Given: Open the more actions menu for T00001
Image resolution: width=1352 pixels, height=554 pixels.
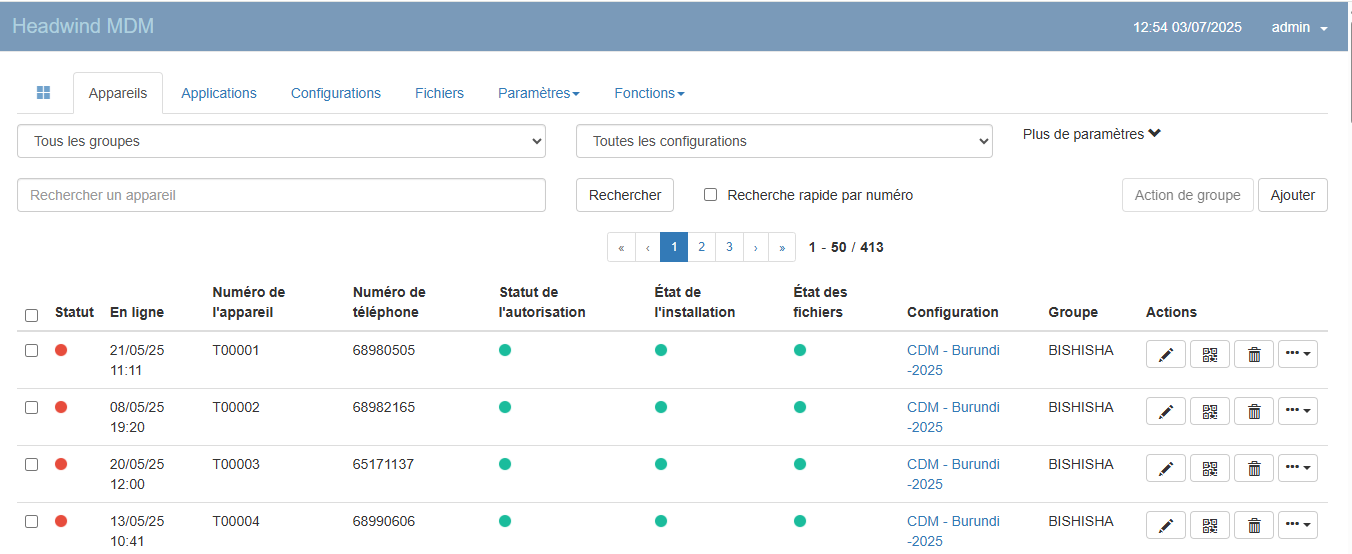Looking at the screenshot, I should [x=1297, y=355].
